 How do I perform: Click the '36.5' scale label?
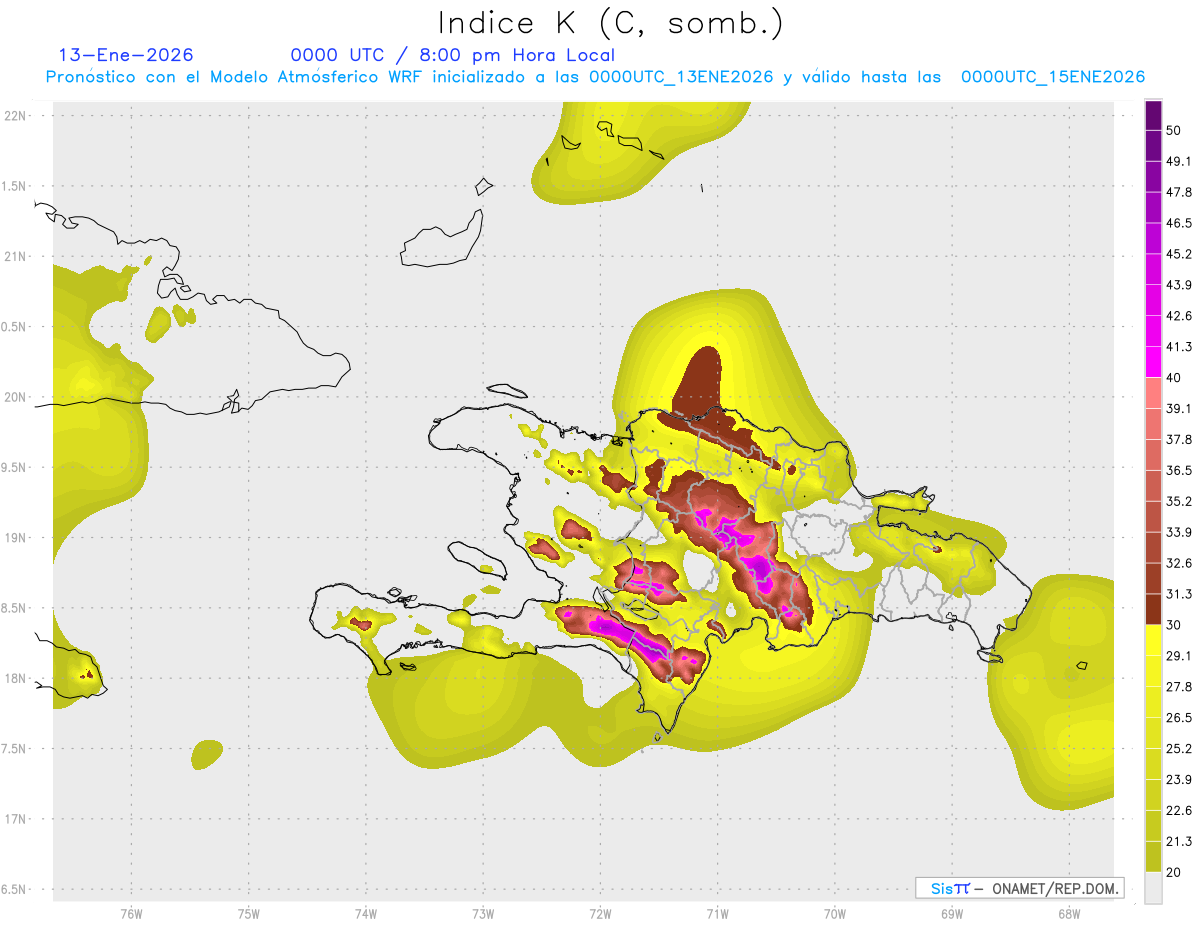coord(1179,470)
